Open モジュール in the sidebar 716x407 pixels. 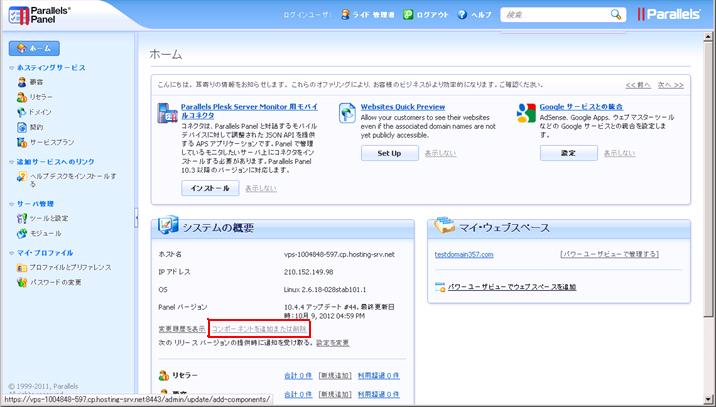point(46,233)
